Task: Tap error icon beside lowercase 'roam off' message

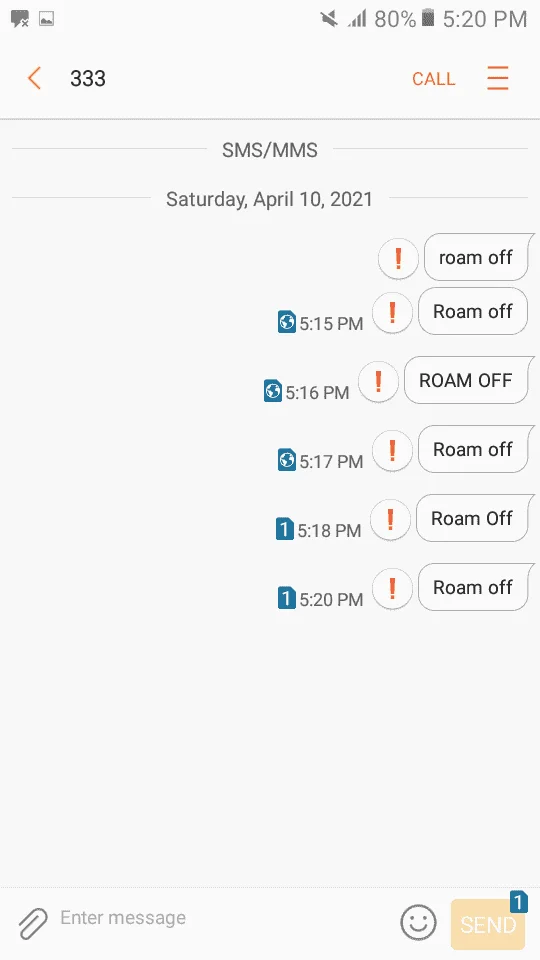Action: pyautogui.click(x=398, y=258)
